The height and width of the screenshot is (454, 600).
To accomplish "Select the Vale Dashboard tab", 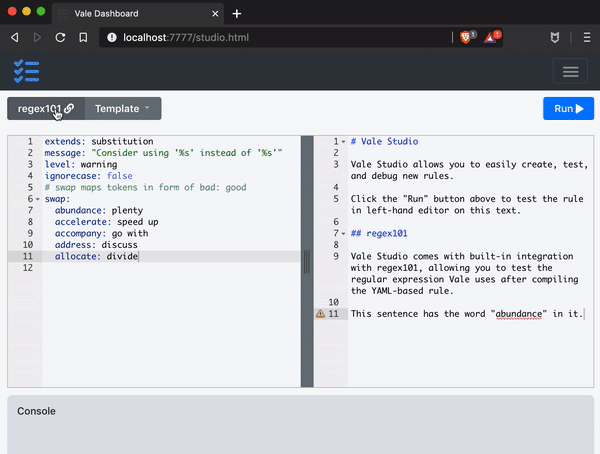I will (x=138, y=14).
